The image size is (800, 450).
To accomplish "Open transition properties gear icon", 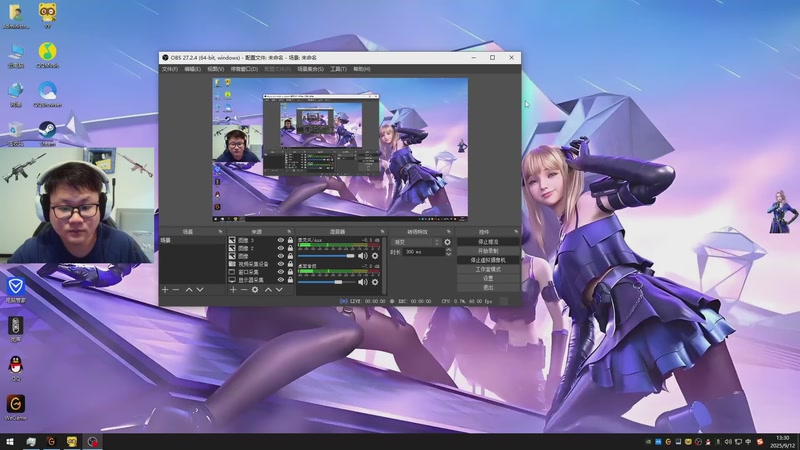I will (447, 242).
